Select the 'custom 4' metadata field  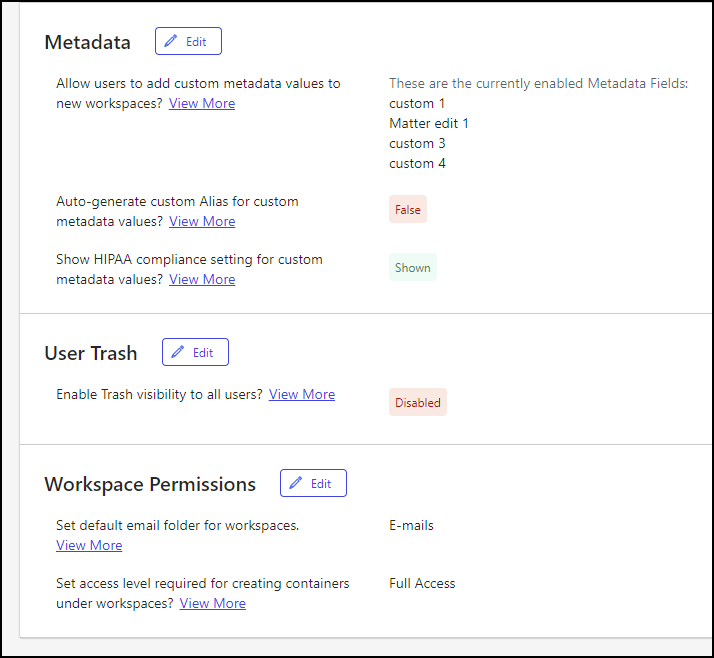pos(417,163)
